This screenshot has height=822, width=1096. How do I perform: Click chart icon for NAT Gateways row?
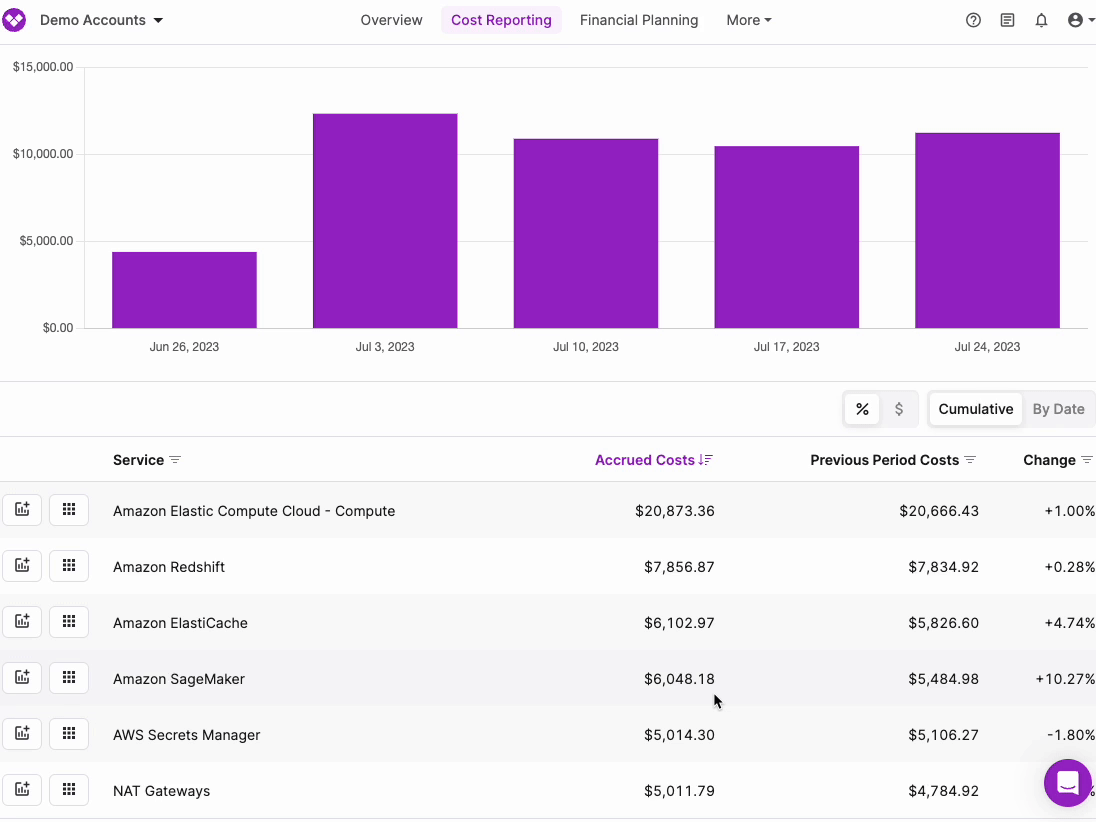click(22, 791)
